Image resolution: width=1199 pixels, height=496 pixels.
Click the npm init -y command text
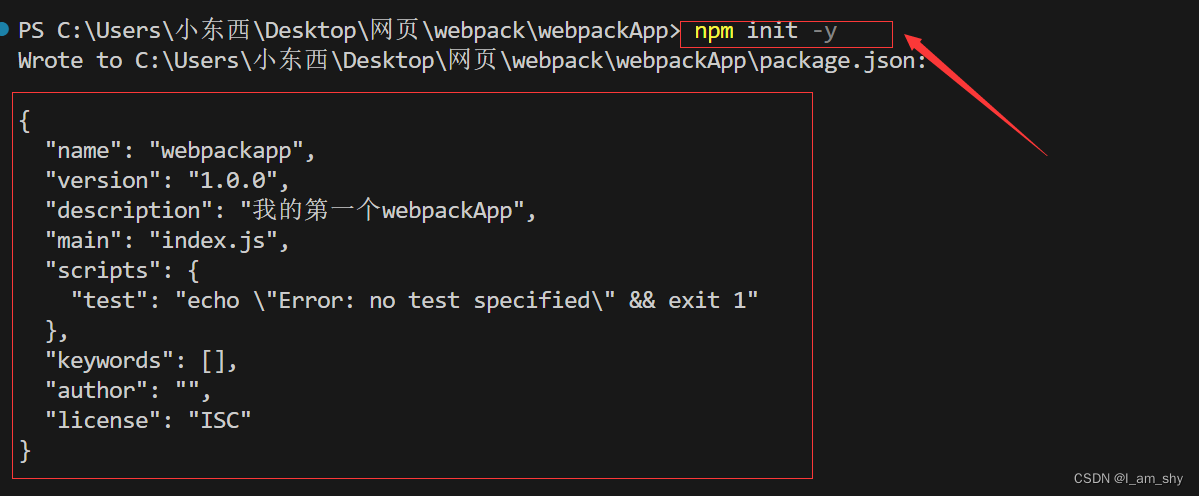click(x=765, y=32)
